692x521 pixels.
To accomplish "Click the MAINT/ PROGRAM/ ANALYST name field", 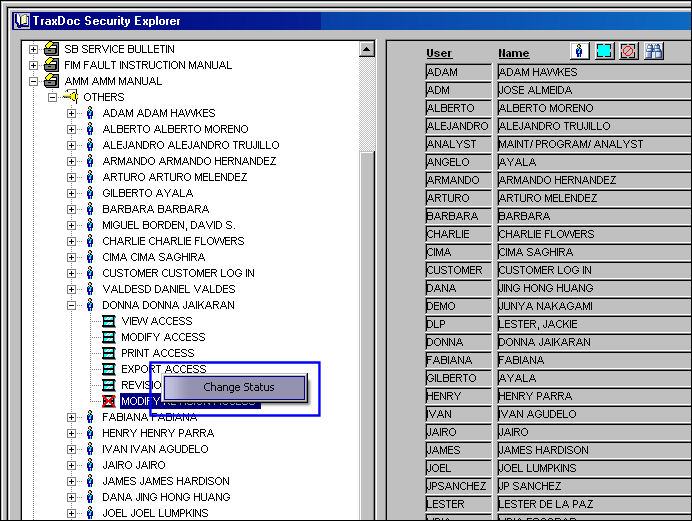I will click(x=594, y=144).
